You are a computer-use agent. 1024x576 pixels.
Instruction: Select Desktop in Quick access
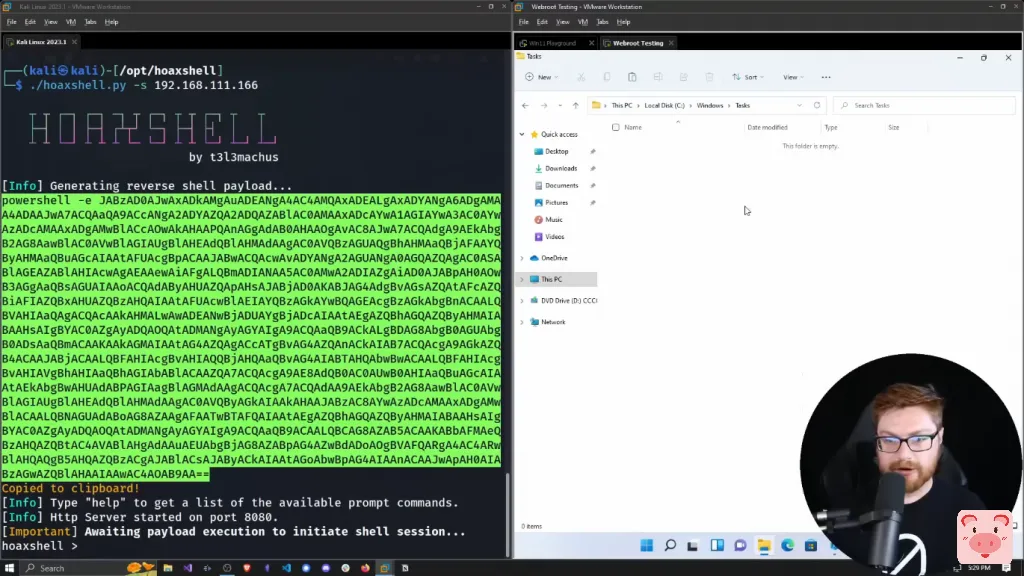coord(556,152)
